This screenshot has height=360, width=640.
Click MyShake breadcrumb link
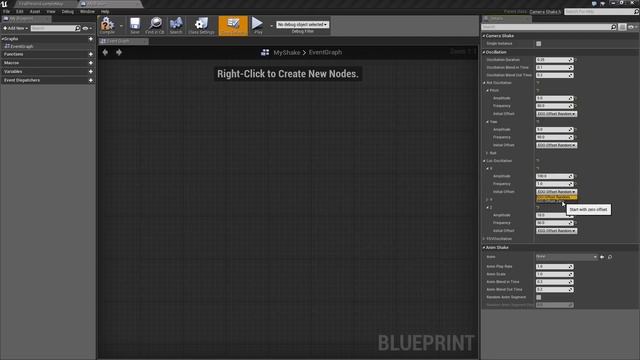coord(287,52)
